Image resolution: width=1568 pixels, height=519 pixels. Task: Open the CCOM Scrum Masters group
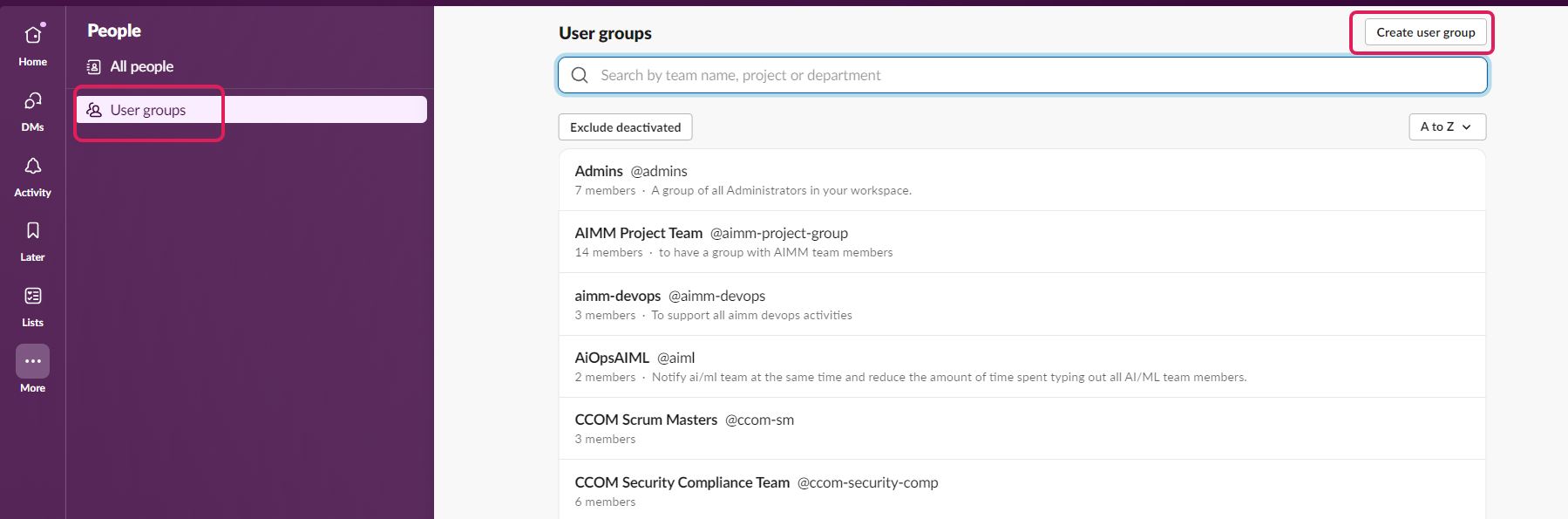click(1022, 428)
